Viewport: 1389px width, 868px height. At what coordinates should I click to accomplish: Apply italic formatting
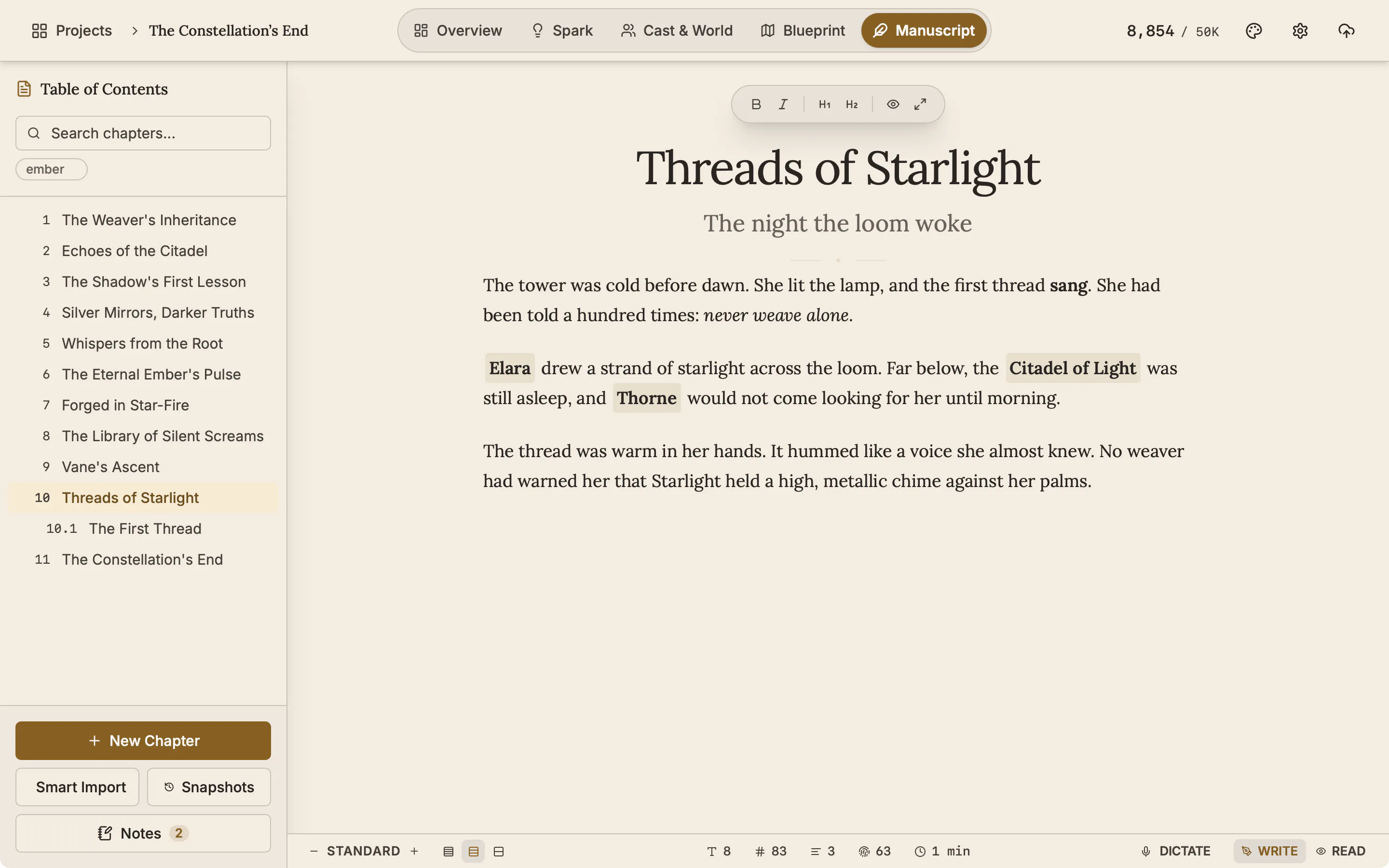(x=783, y=104)
